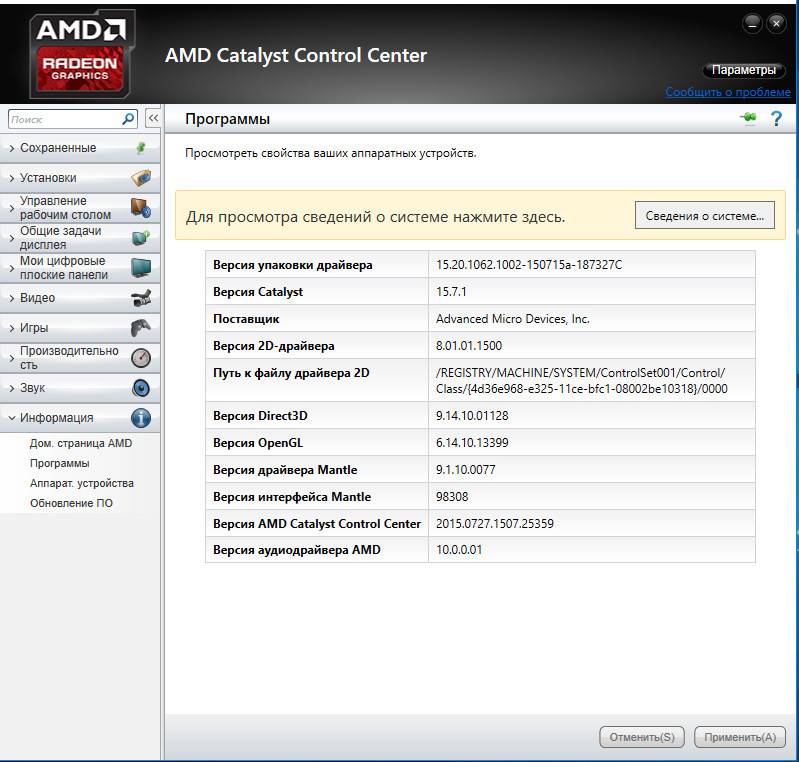Select Аппарат. устройства item
The image size is (799, 762).
coord(82,483)
